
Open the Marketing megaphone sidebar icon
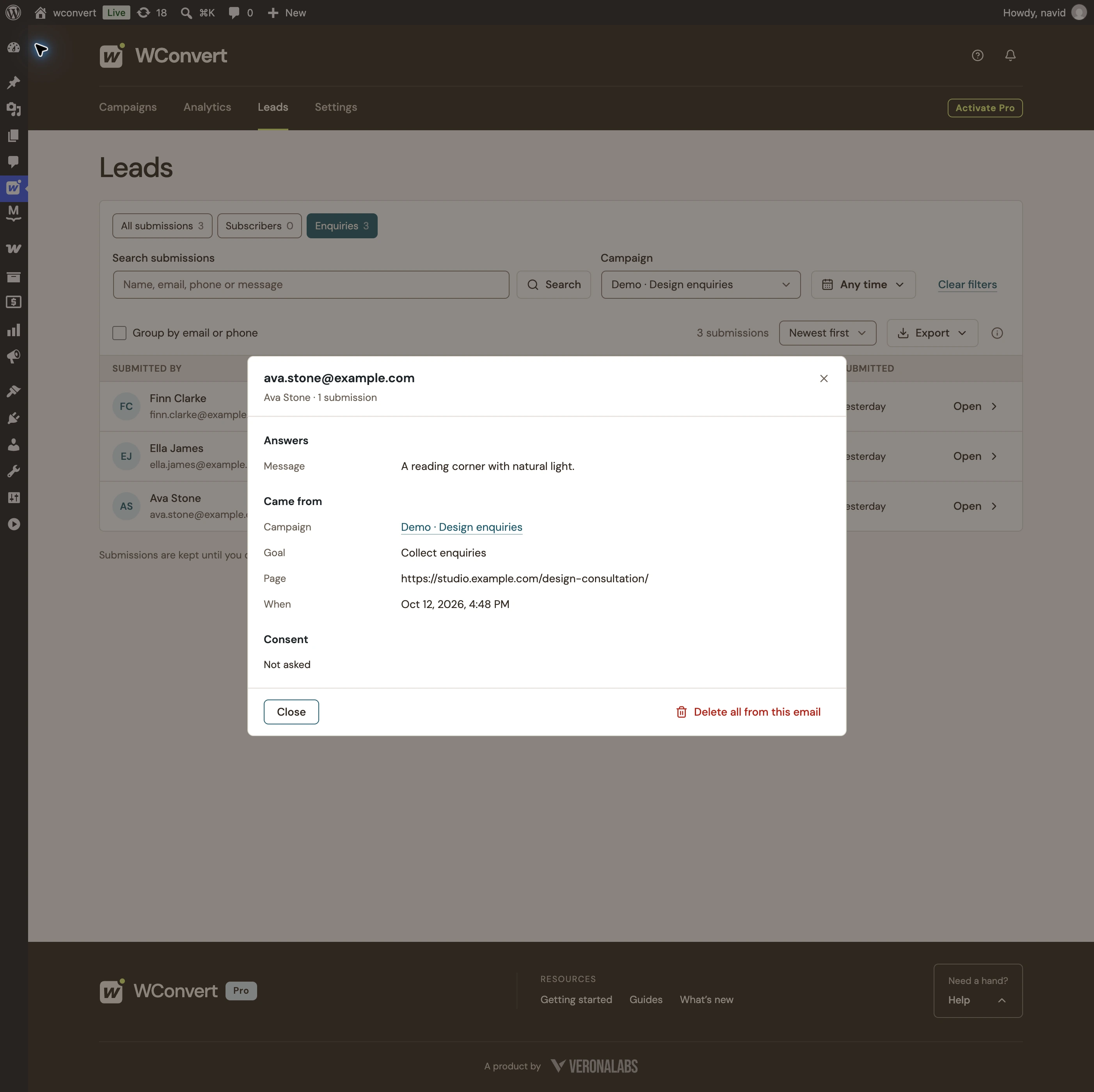click(14, 356)
